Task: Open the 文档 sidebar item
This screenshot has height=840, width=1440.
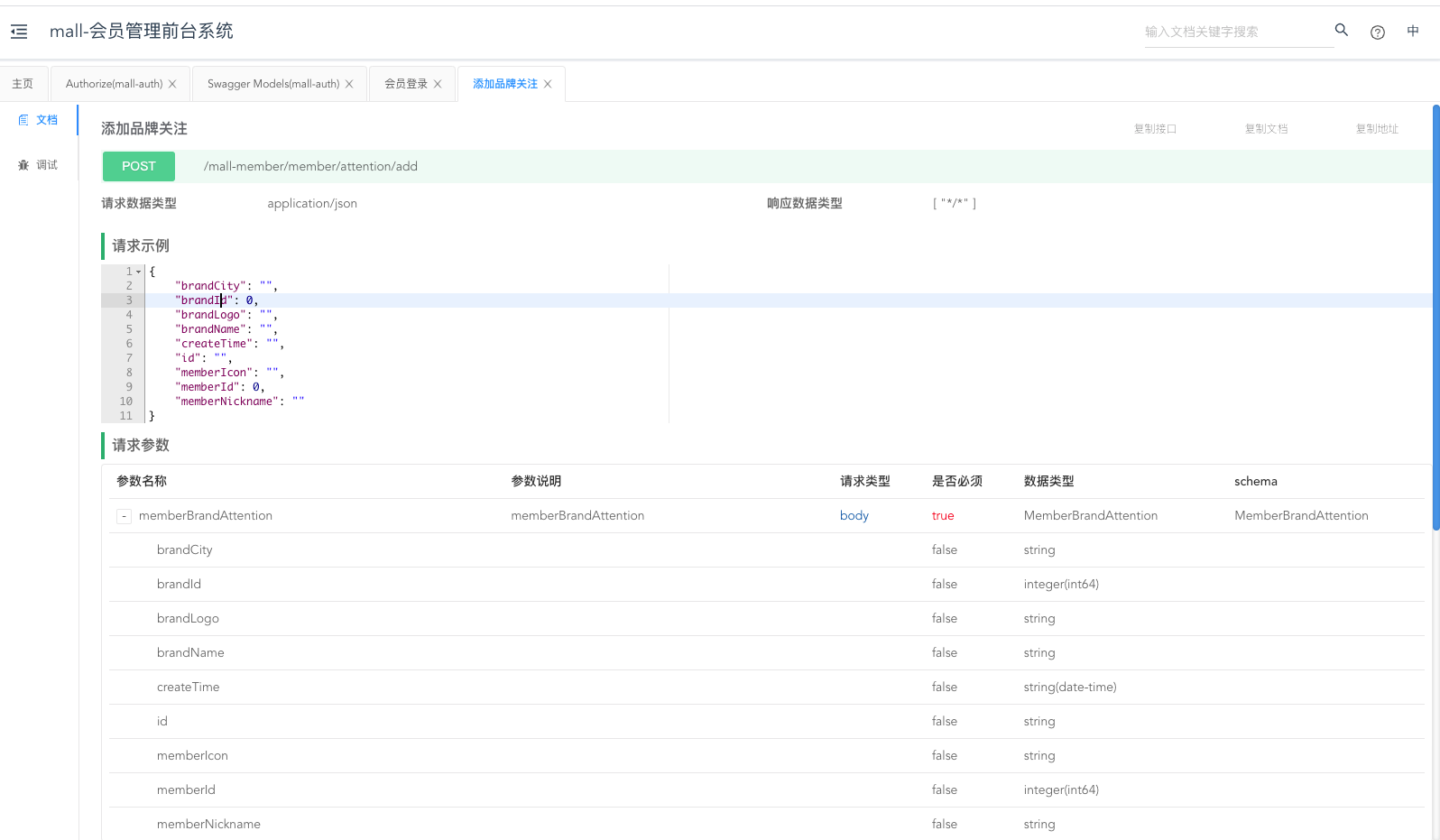Action: click(x=39, y=120)
